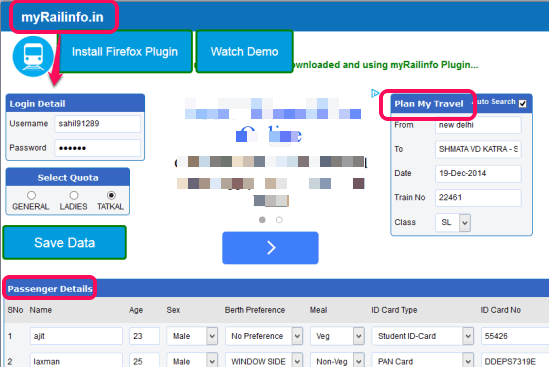Screen dimensions: 549x367
Task: Open ID Card Type dropdown showing PAN Card
Action: click(x=423, y=360)
